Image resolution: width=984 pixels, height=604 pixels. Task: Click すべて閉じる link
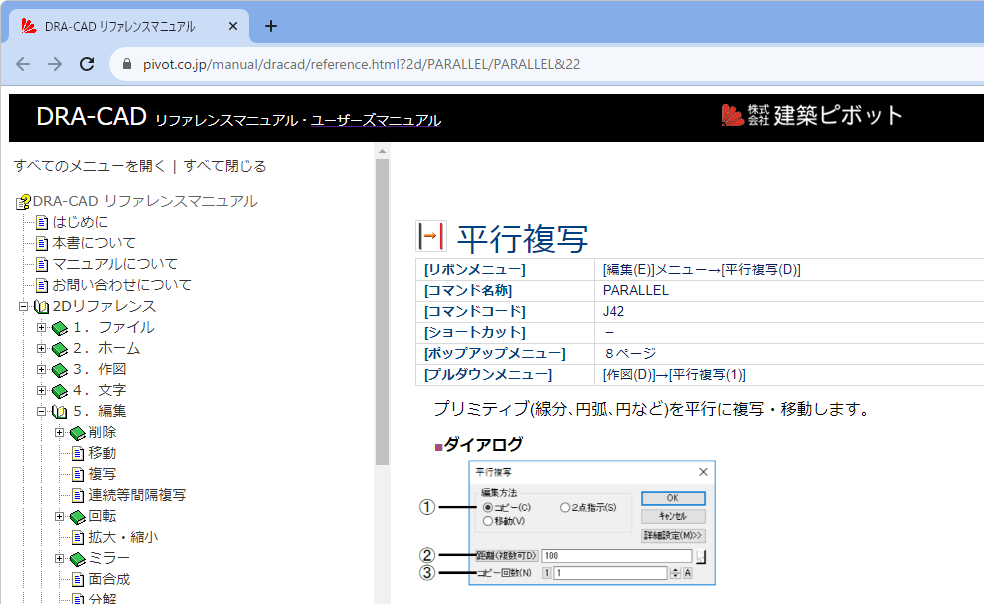tap(225, 166)
